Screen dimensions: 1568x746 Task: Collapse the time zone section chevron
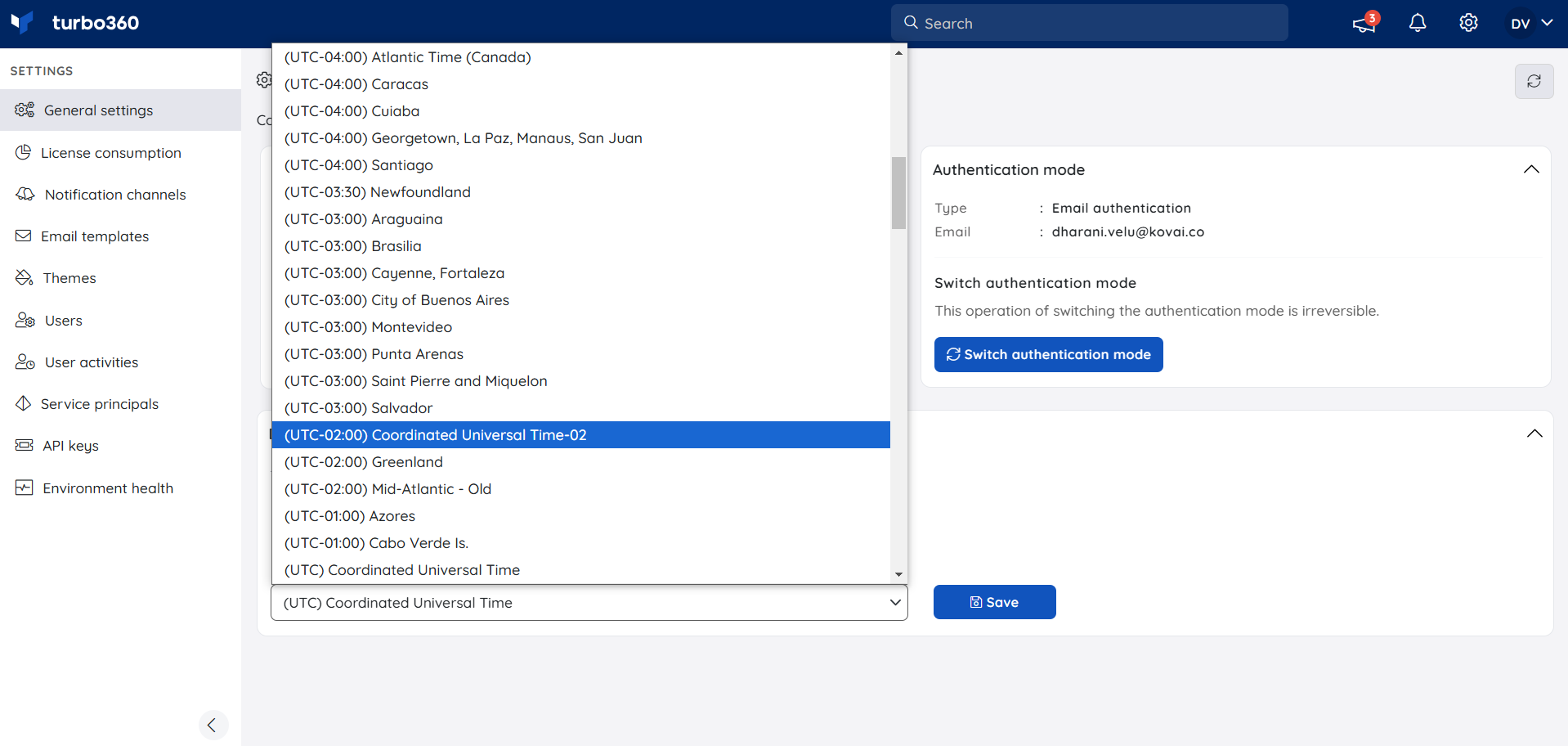1534,434
